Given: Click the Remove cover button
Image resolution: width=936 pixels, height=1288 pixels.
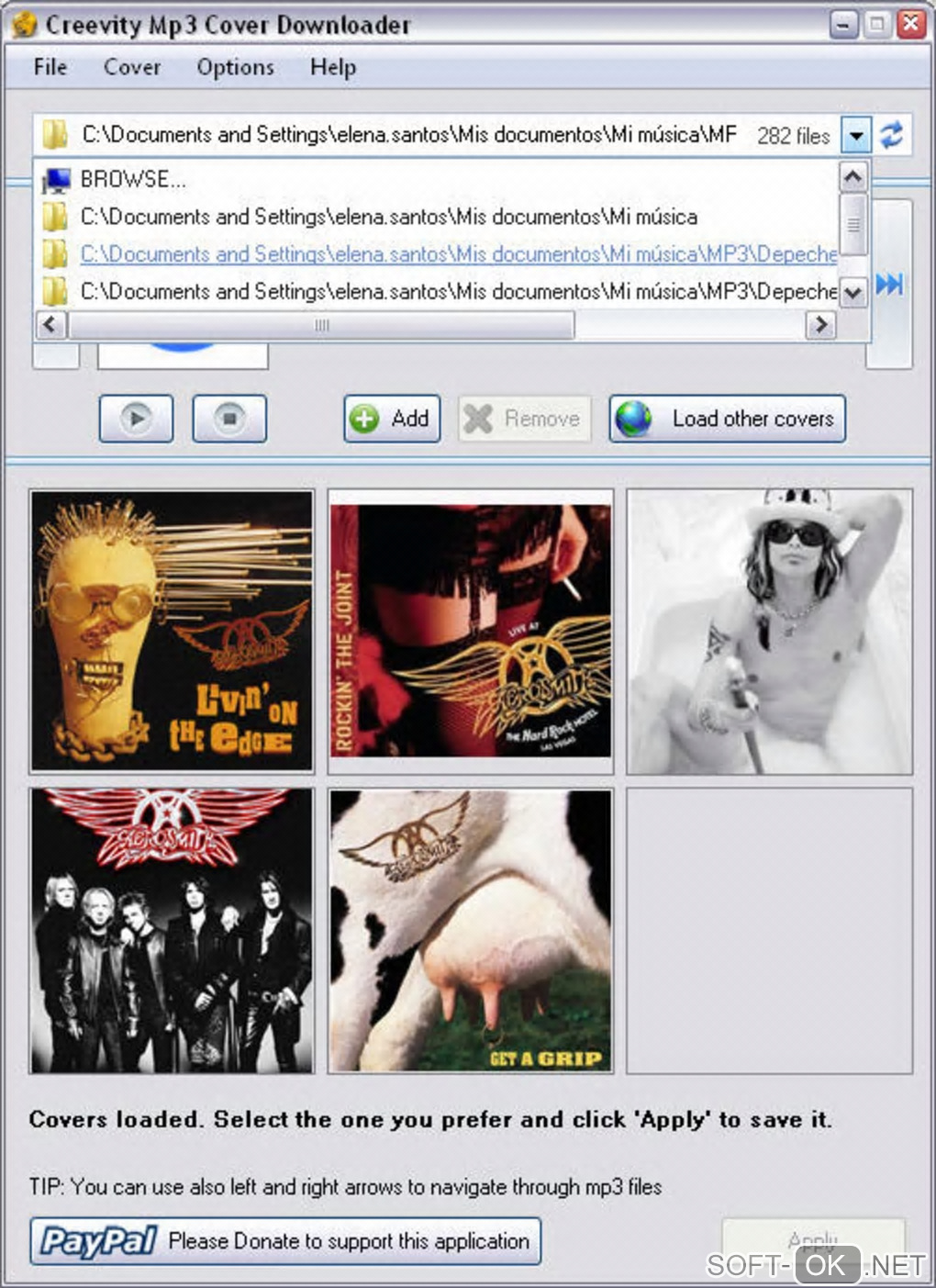Looking at the screenshot, I should coord(524,419).
